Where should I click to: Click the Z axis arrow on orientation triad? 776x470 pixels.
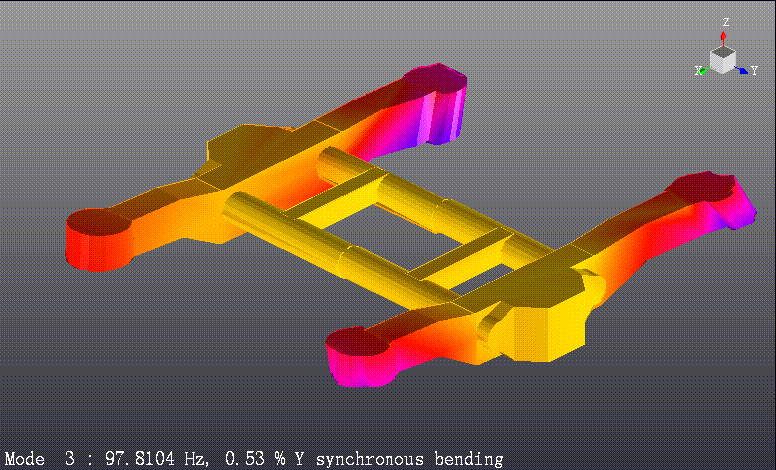coord(723,39)
